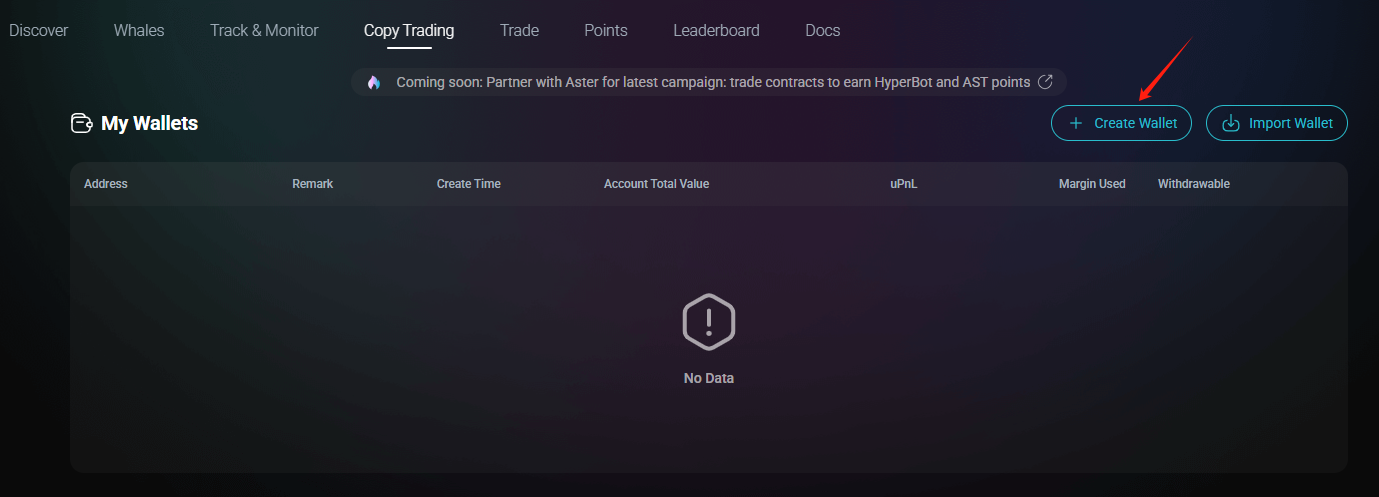Go to the Discover tab
The width and height of the screenshot is (1379, 497).
[38, 30]
